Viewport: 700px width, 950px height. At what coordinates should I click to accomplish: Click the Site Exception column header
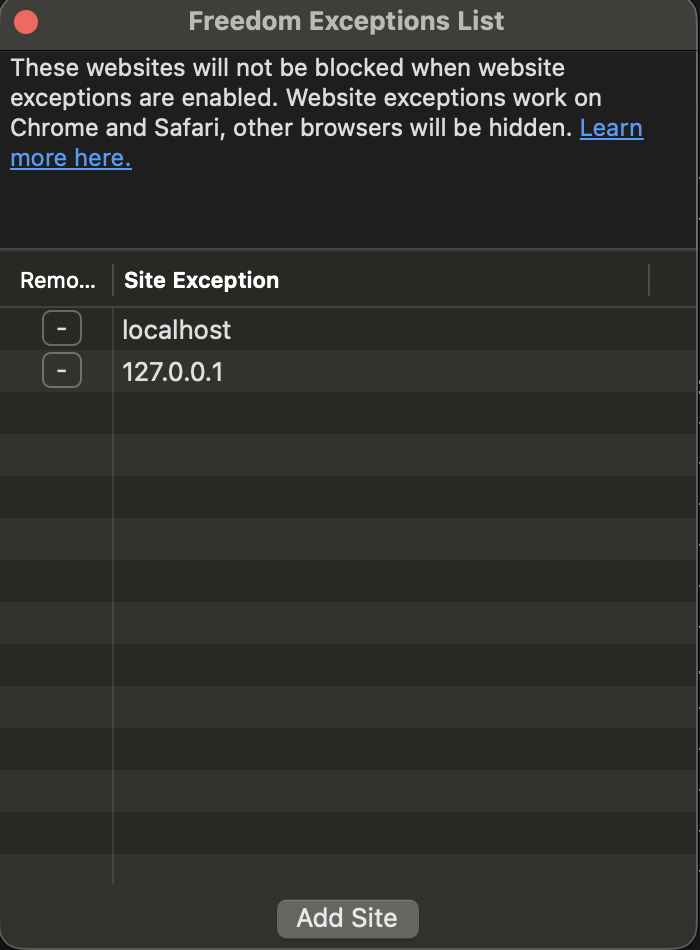200,280
